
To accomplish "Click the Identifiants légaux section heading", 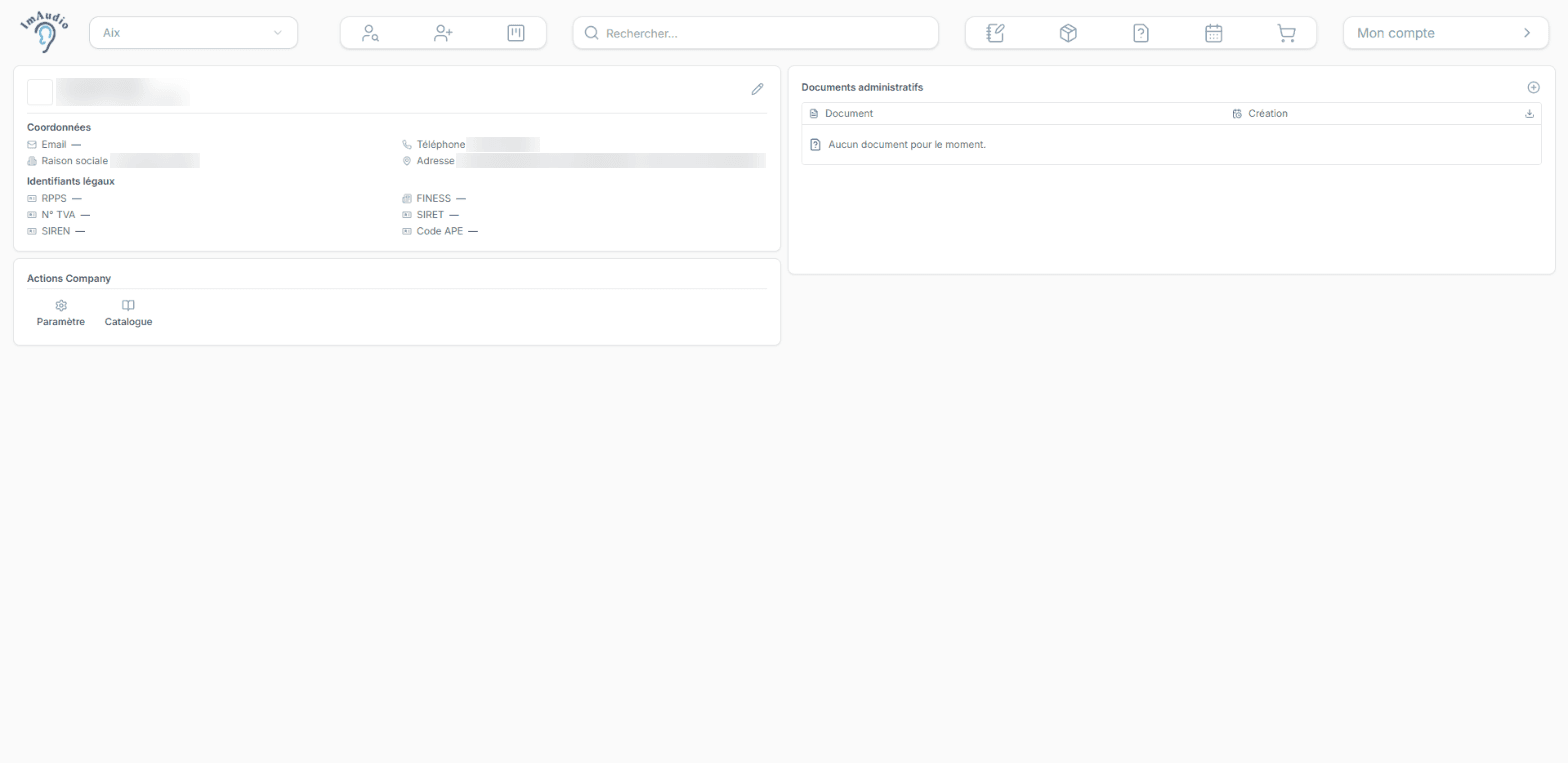I will pos(71,181).
